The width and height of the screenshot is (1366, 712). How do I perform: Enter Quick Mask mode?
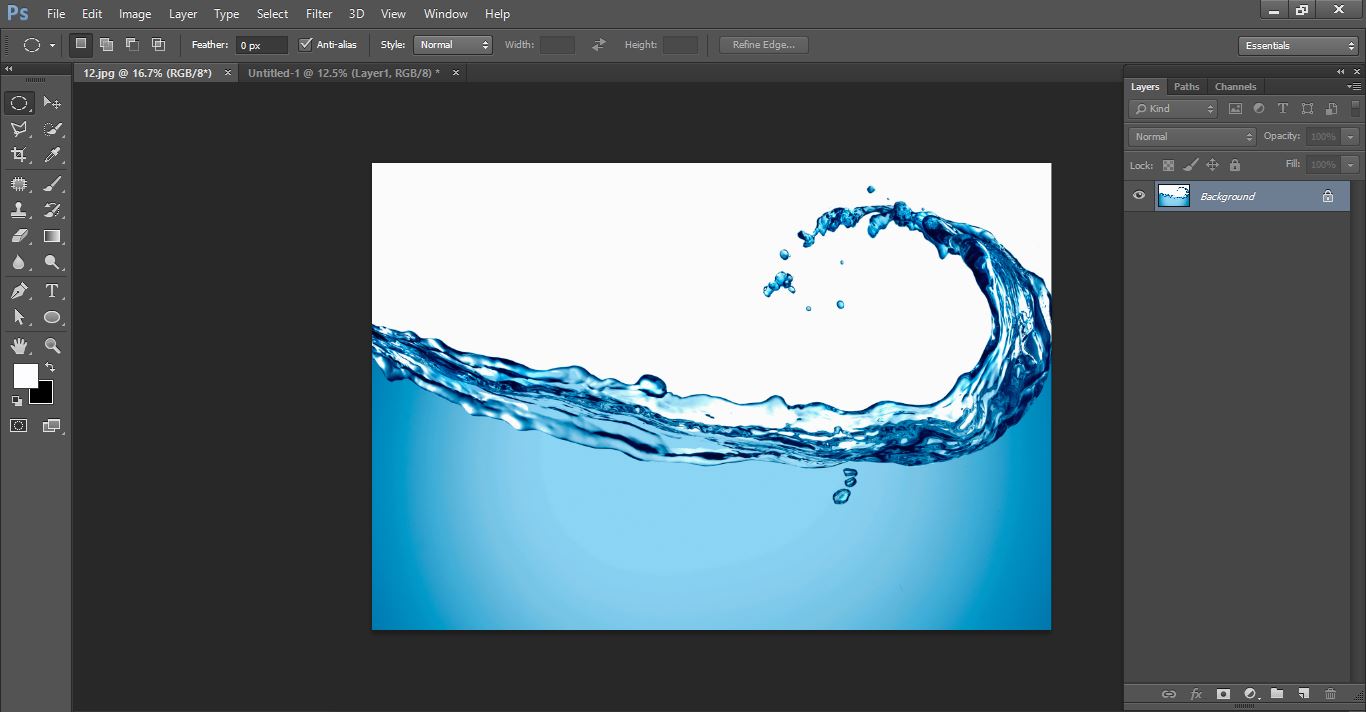coord(18,425)
